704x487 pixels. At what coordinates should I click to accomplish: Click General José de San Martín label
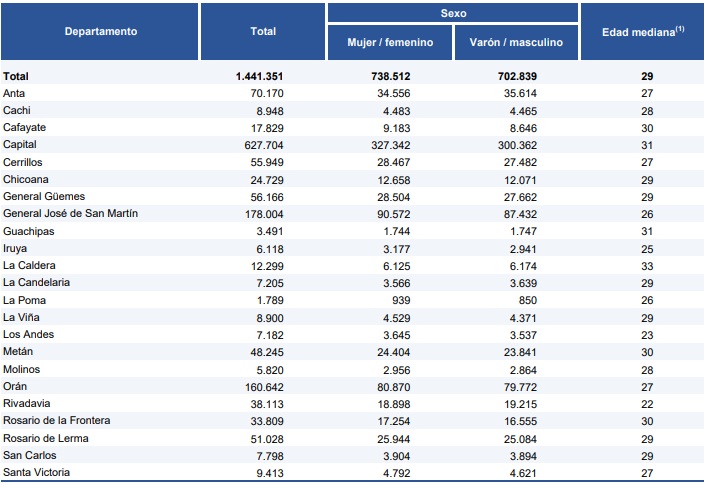click(x=70, y=213)
